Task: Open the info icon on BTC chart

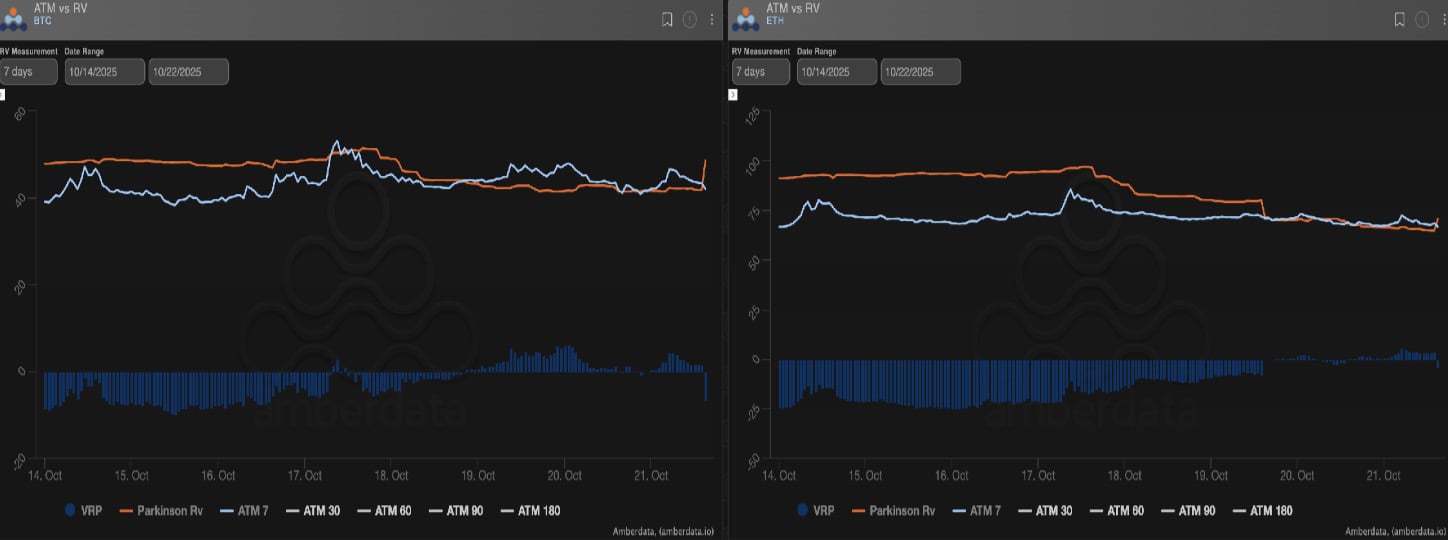Action: [x=690, y=19]
